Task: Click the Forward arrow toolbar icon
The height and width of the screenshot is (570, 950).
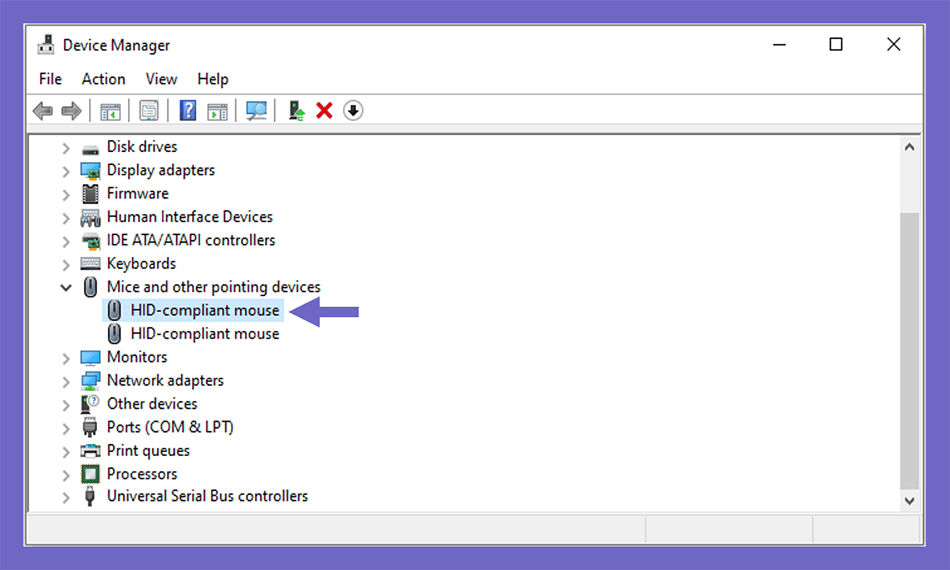Action: tap(71, 111)
